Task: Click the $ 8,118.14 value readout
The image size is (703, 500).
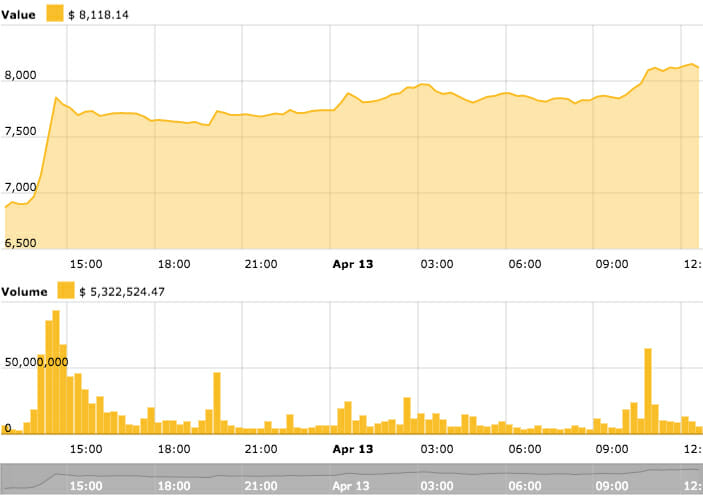Action: [98, 15]
